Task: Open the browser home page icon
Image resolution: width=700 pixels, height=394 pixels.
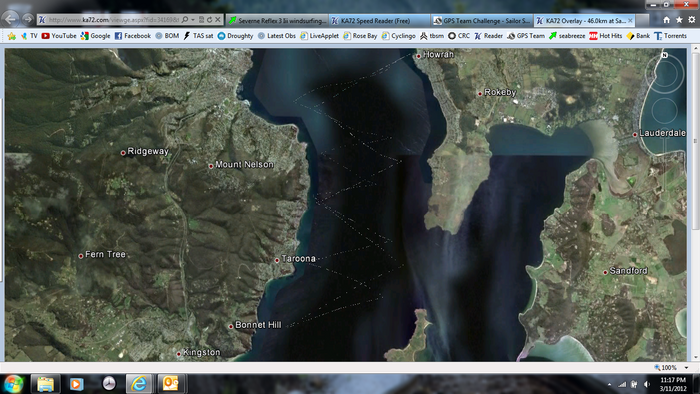Action: (x=667, y=20)
